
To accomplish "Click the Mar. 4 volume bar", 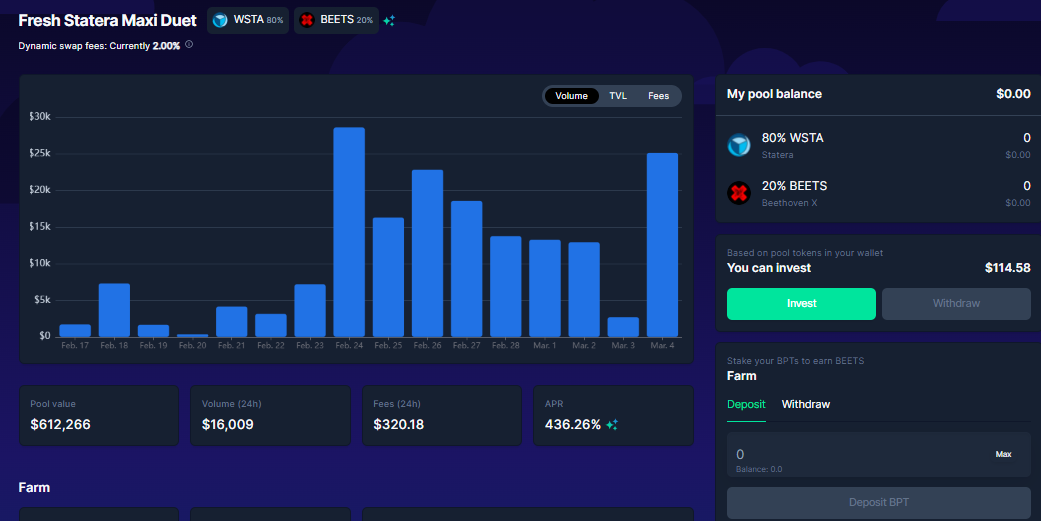I will [663, 245].
